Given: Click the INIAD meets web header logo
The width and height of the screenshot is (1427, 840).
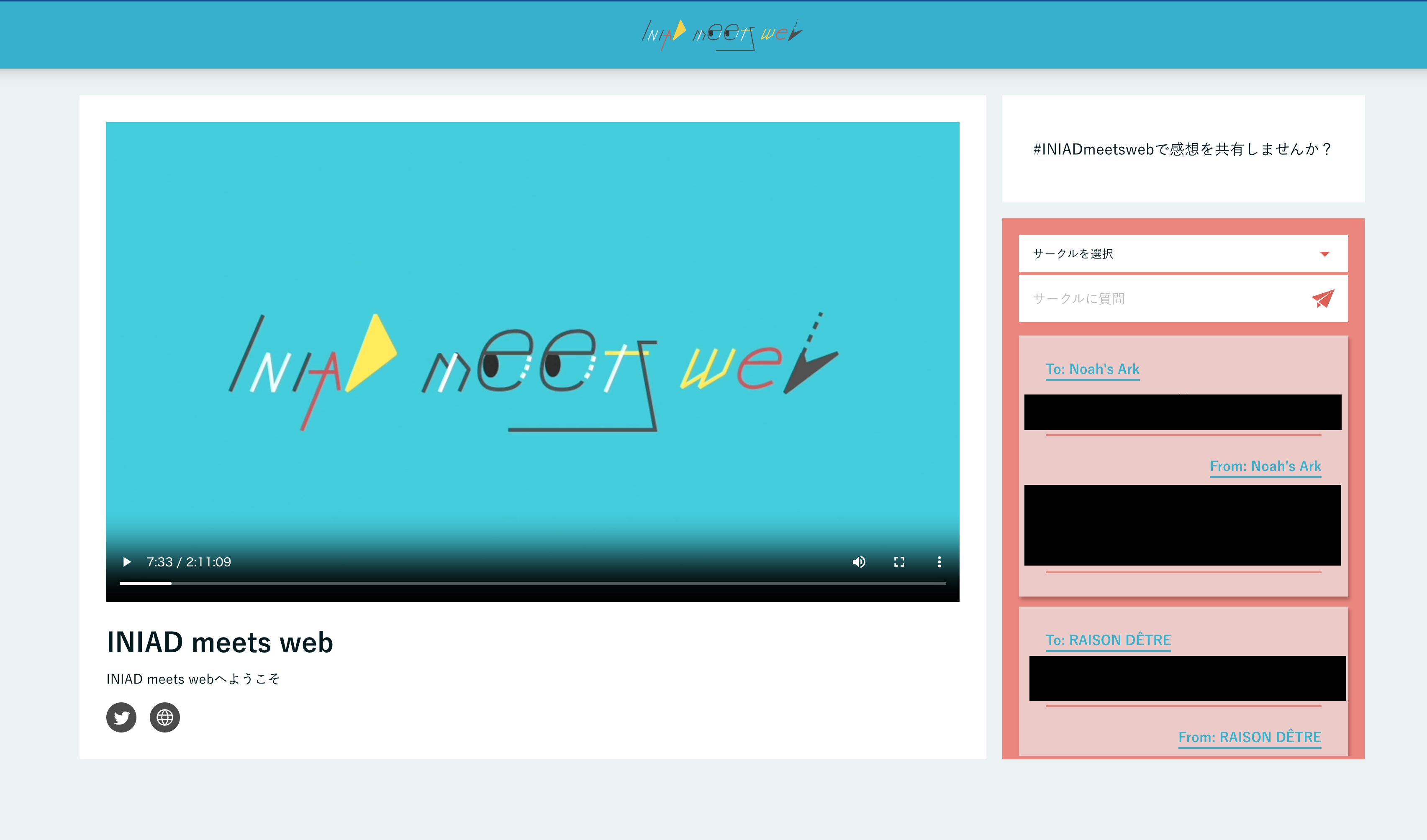Looking at the screenshot, I should 721,35.
